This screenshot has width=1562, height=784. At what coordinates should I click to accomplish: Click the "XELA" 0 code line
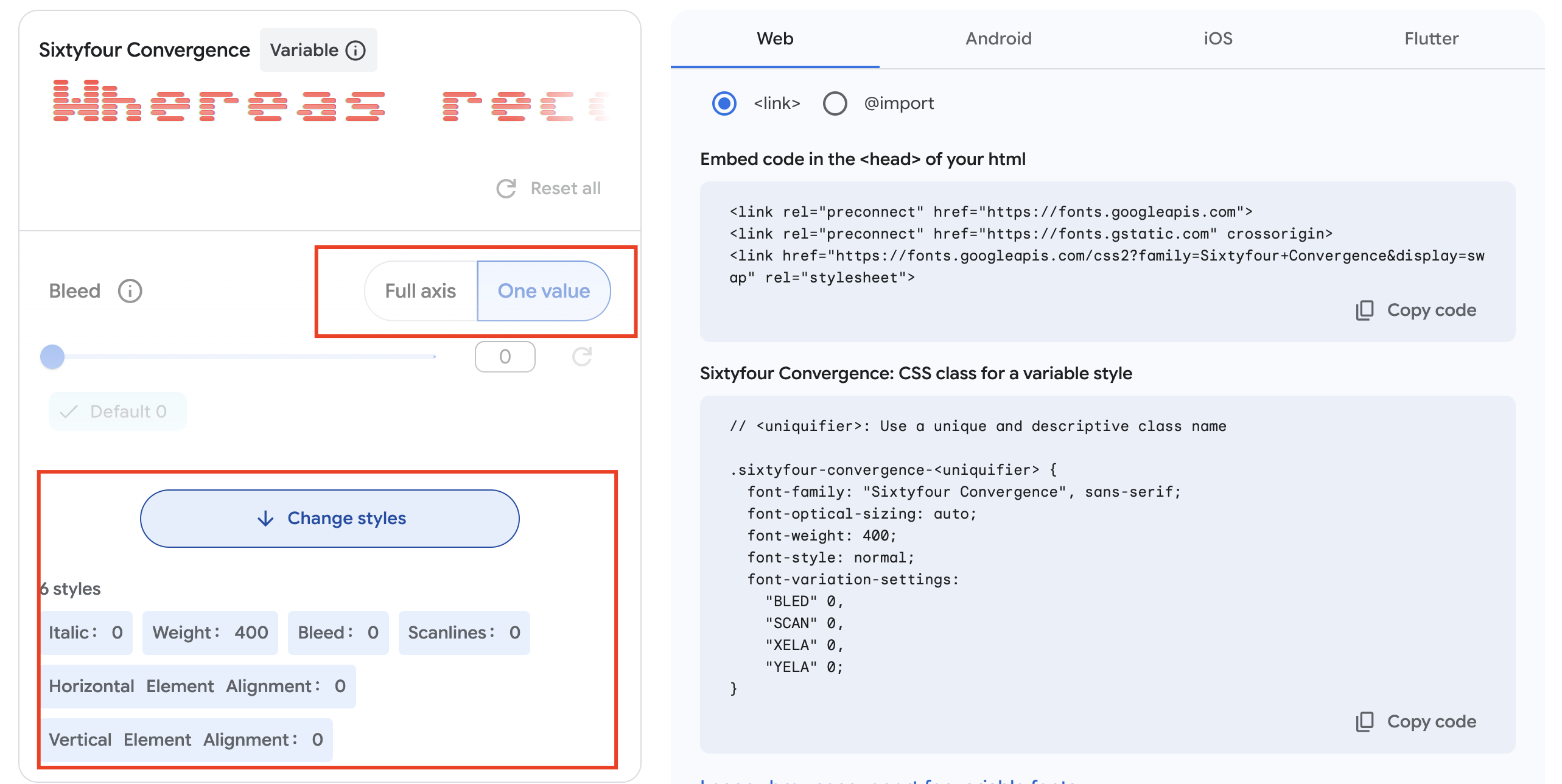tap(804, 645)
